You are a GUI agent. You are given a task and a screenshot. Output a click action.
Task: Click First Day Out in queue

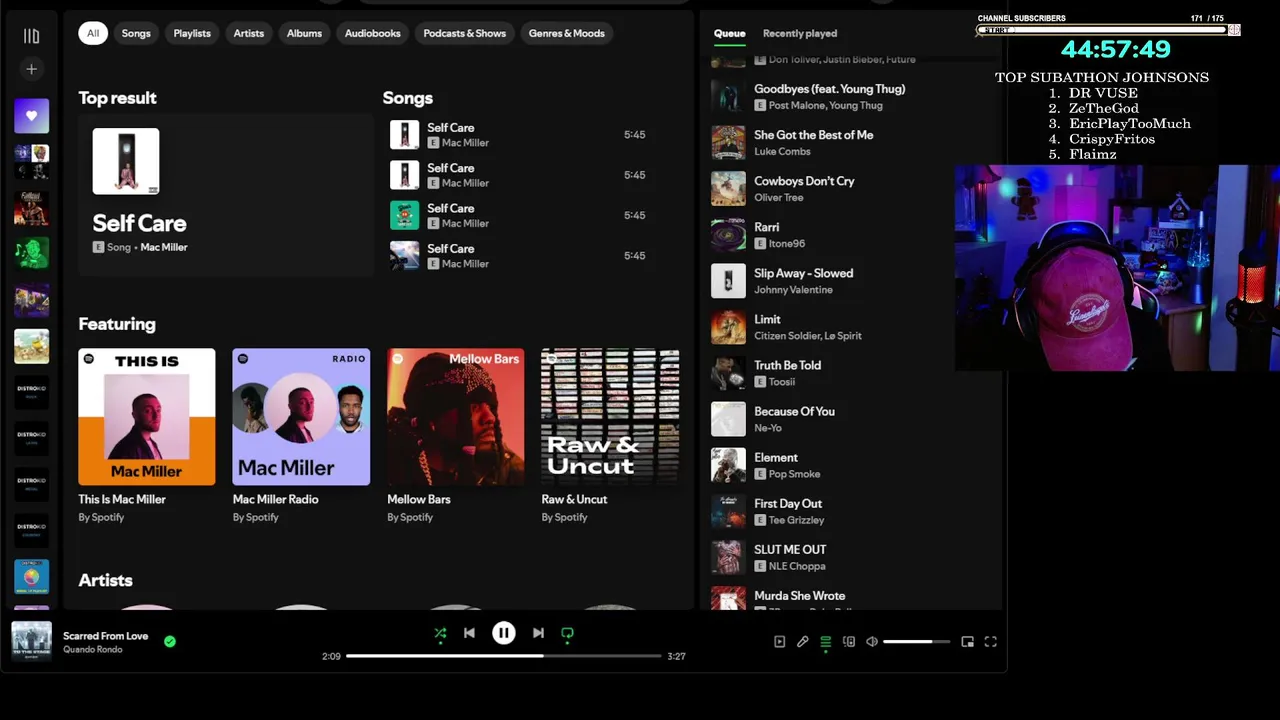pos(787,503)
